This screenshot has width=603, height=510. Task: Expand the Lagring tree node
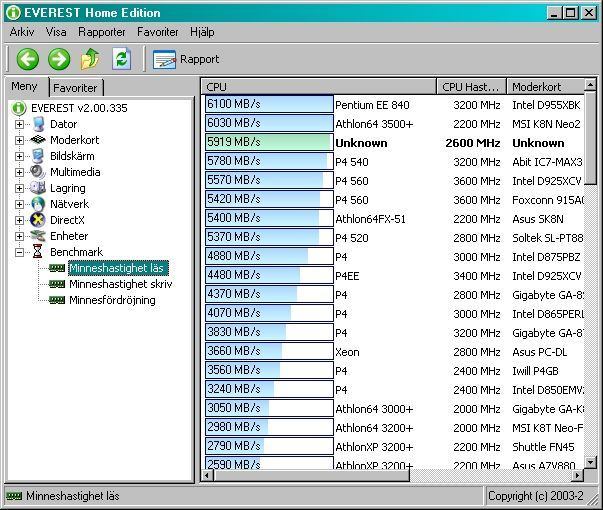tap(19, 188)
